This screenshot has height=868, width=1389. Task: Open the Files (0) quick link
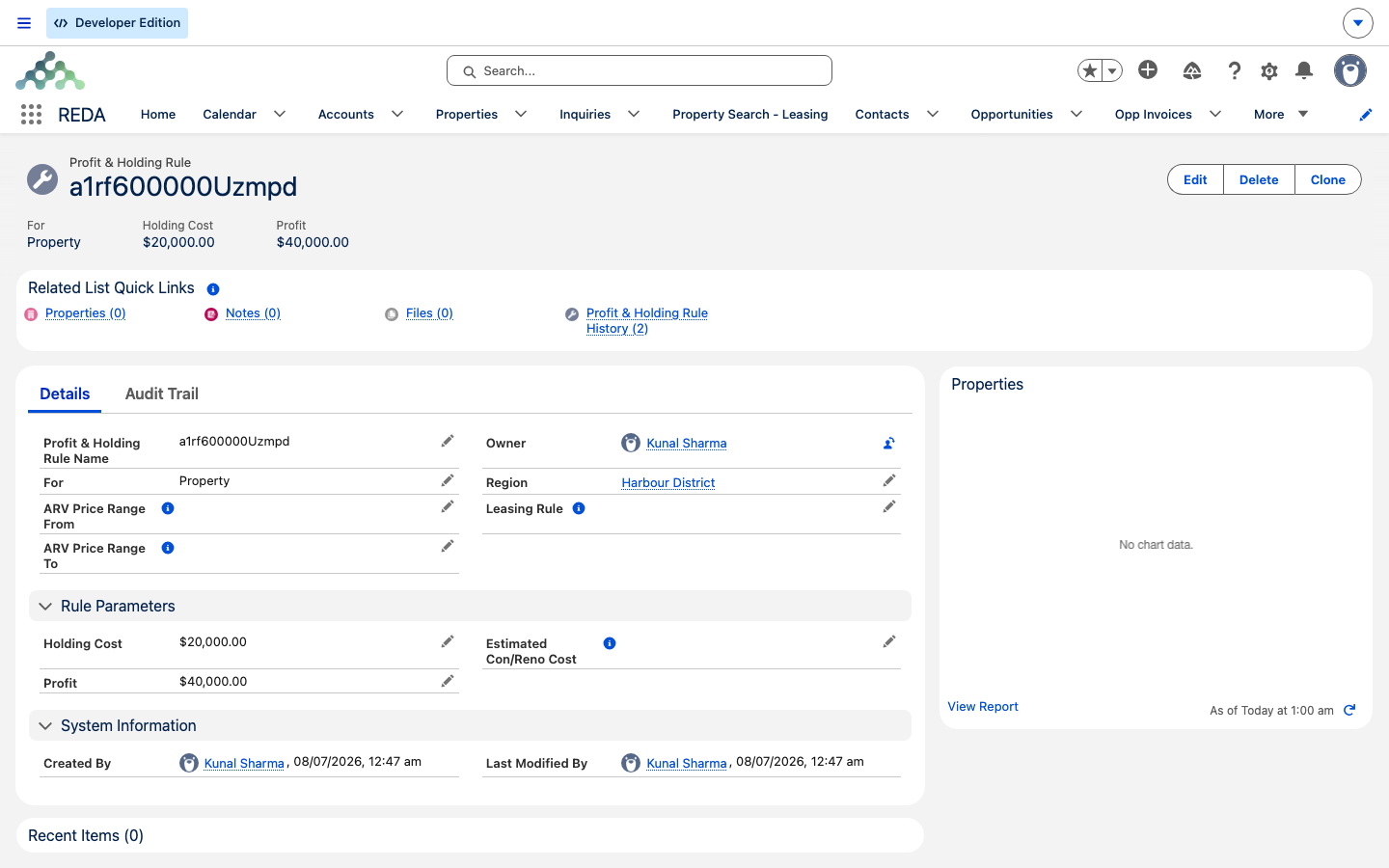tap(429, 313)
